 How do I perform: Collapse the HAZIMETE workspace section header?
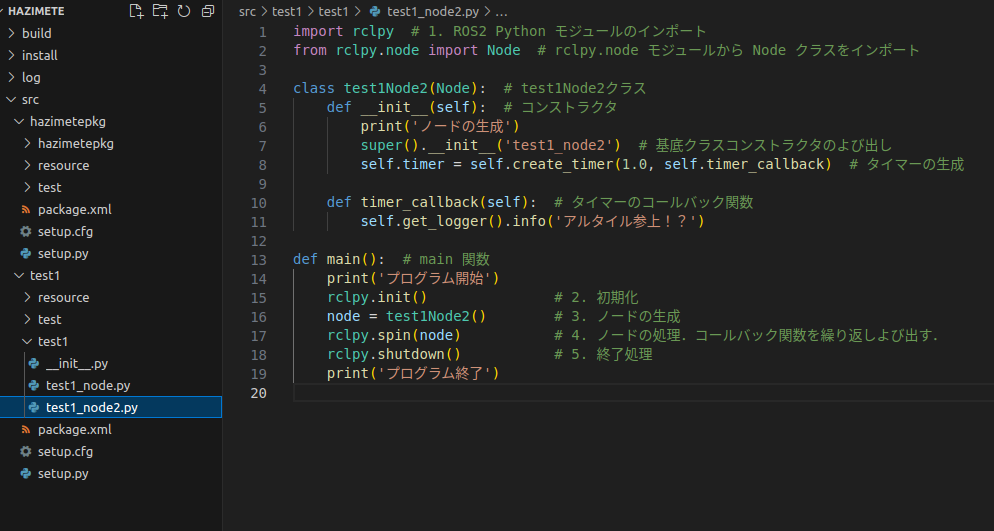tap(36, 11)
